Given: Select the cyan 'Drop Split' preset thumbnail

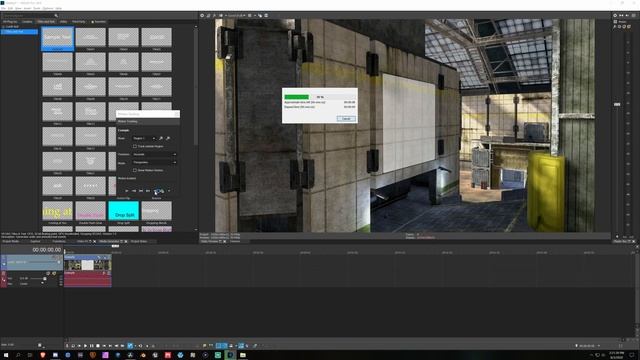Looking at the screenshot, I should click(124, 211).
